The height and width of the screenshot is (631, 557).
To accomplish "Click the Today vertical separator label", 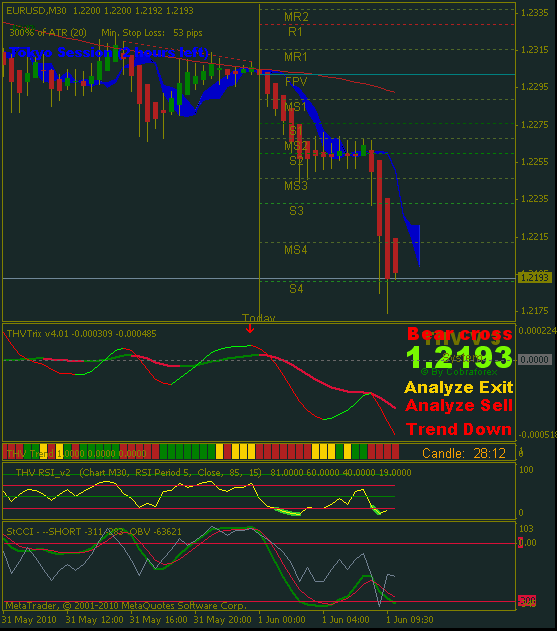I will coord(259,318).
